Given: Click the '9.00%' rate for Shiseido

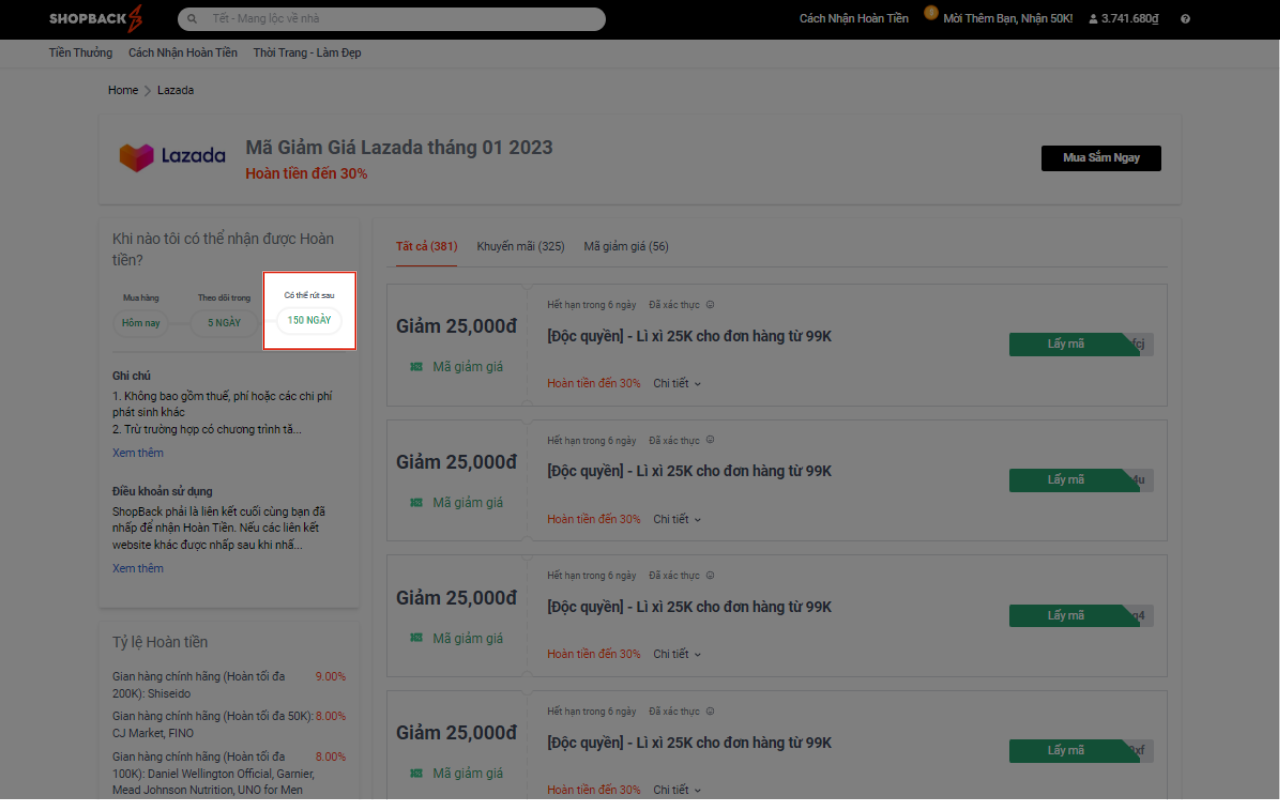Looking at the screenshot, I should point(331,677).
